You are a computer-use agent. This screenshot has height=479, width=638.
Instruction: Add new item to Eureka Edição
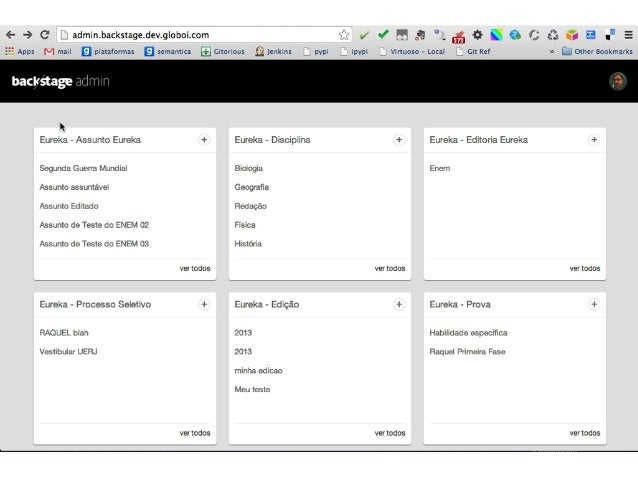[x=399, y=304]
